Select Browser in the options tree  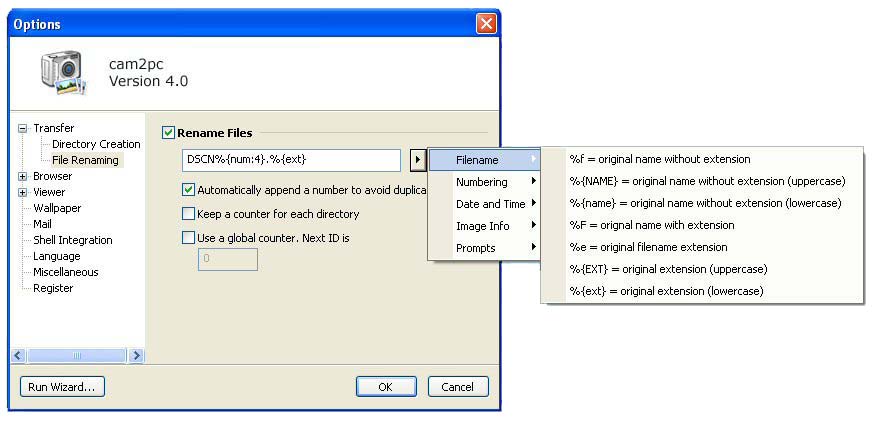tap(53, 176)
